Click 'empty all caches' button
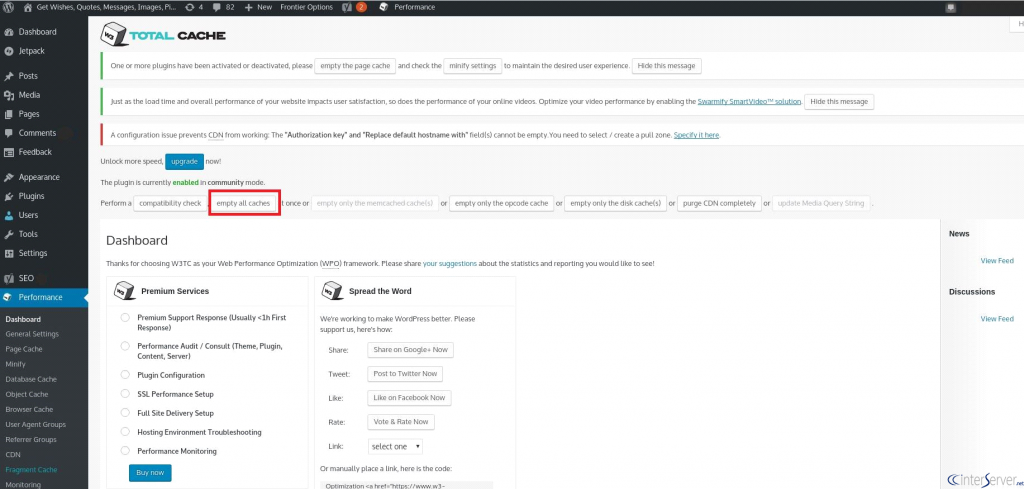 coord(243,203)
